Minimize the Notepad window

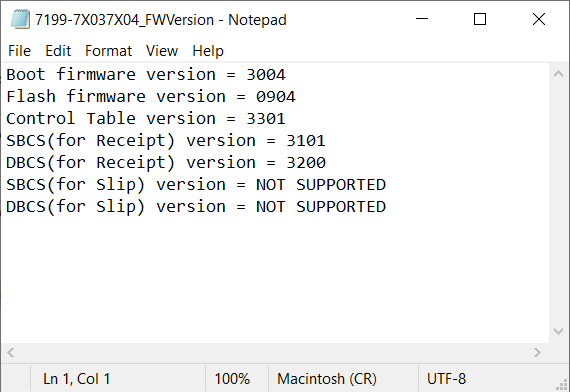pyautogui.click(x=422, y=19)
